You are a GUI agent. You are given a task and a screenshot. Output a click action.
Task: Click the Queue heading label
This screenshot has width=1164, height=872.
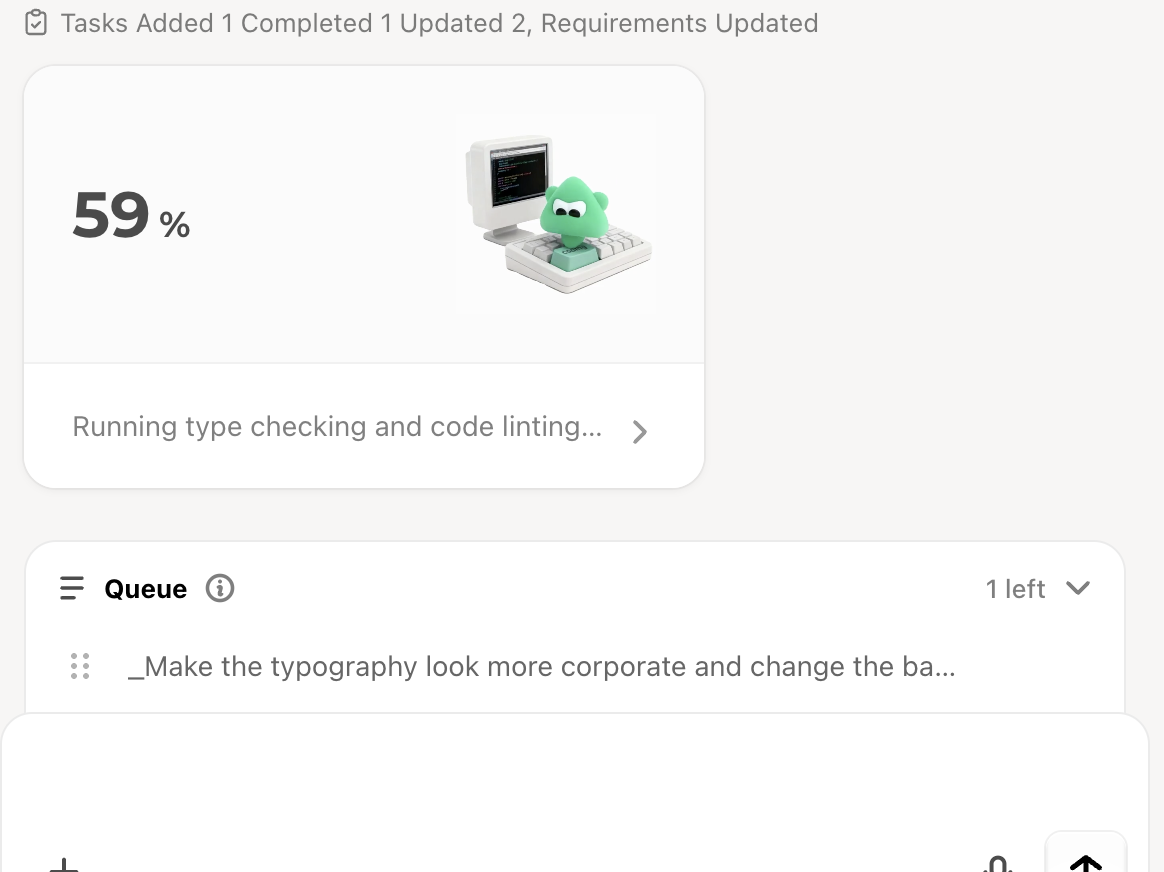(146, 589)
